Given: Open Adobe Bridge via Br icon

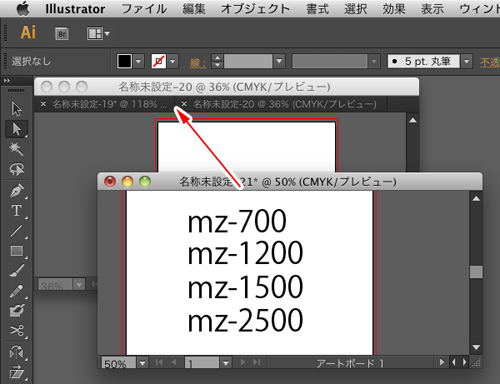Looking at the screenshot, I should tap(62, 34).
